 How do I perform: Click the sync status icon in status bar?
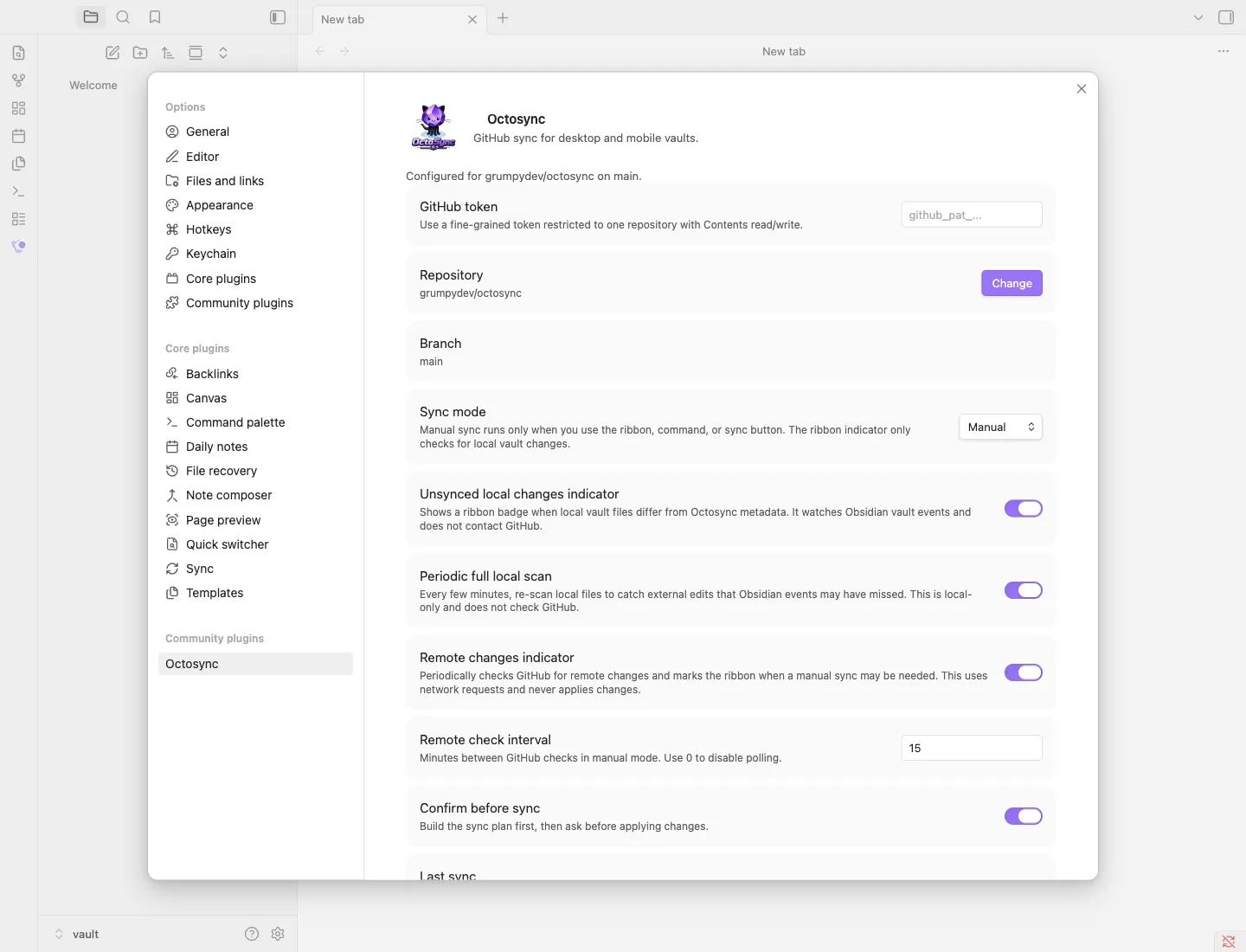click(x=1229, y=942)
